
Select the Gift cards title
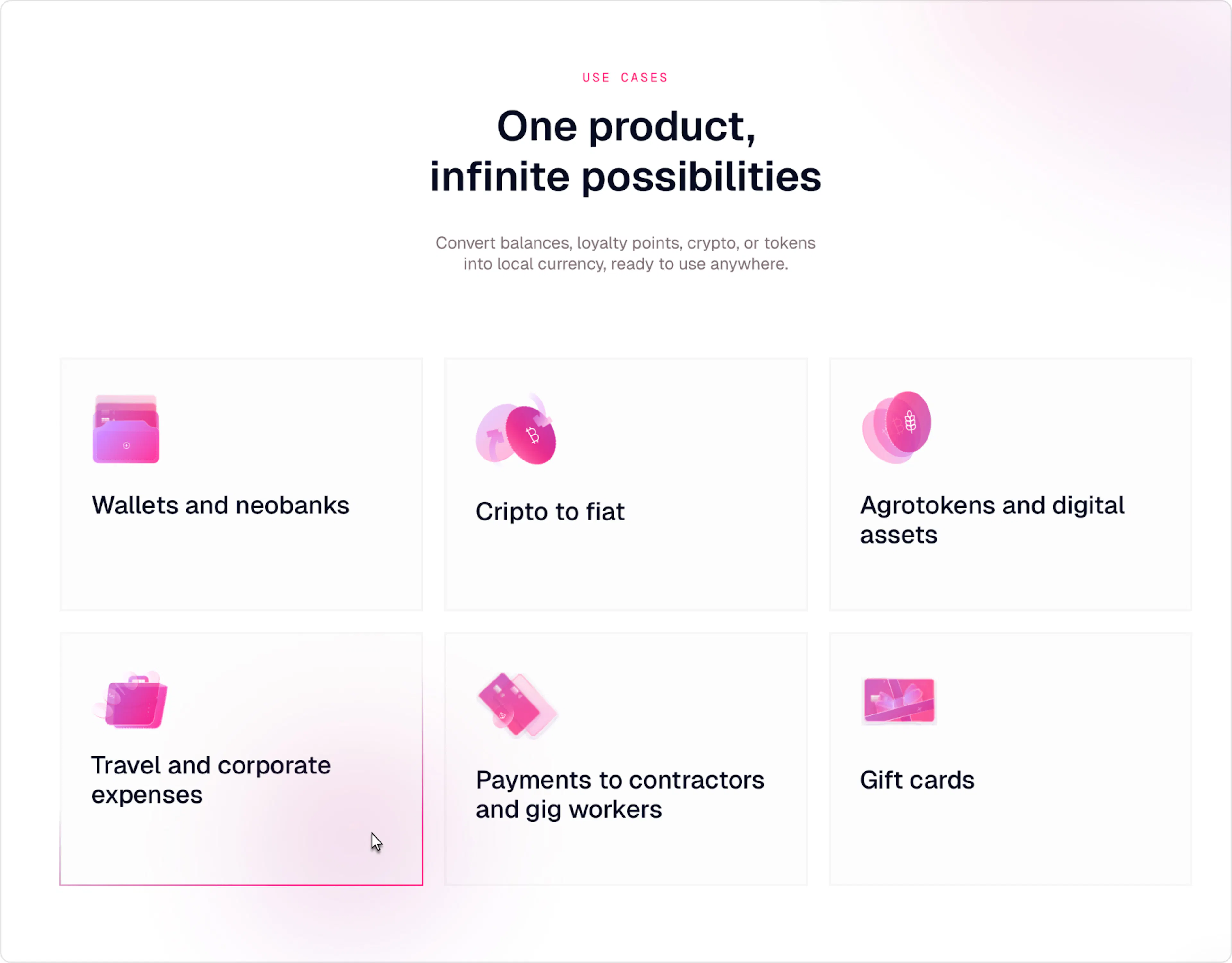coord(917,780)
